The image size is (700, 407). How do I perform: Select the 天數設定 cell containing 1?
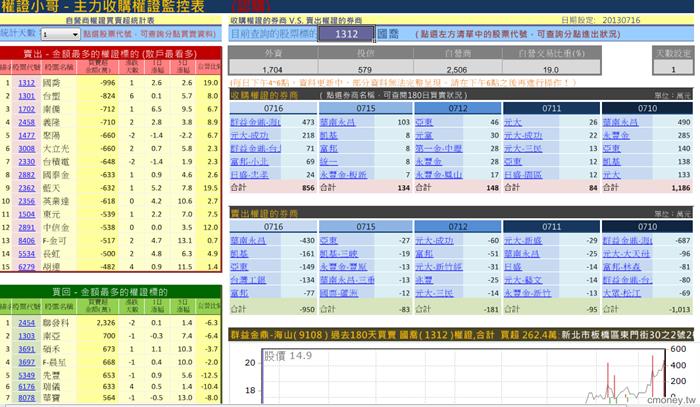[x=673, y=69]
